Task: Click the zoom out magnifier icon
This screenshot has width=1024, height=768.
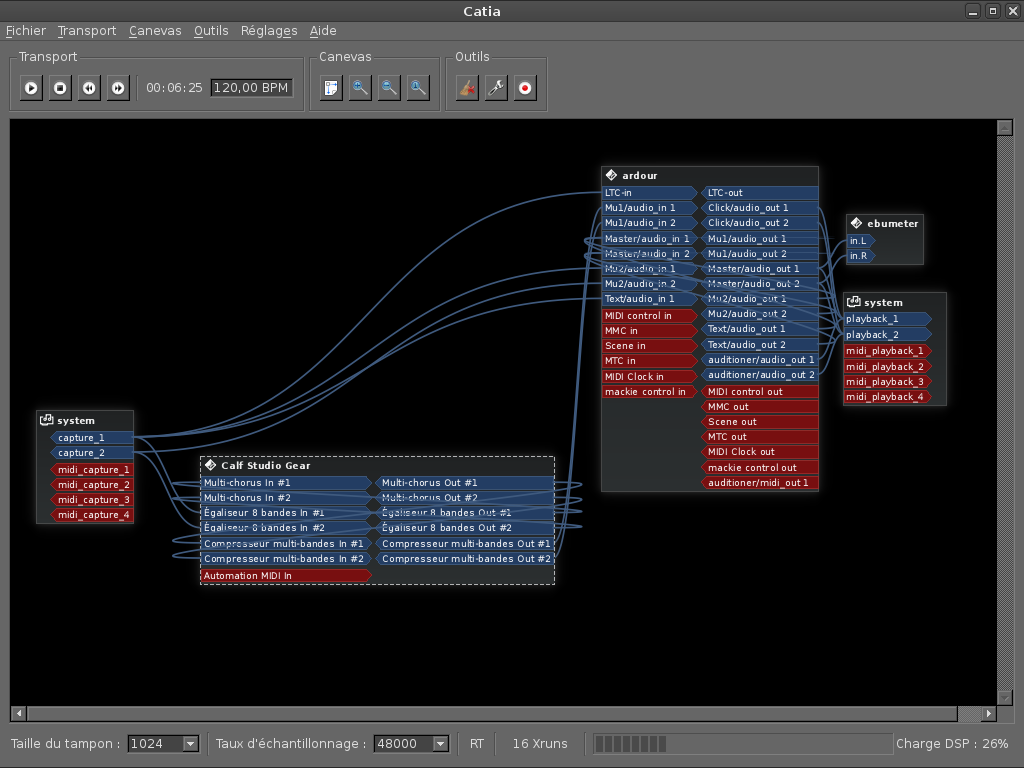Action: [389, 88]
